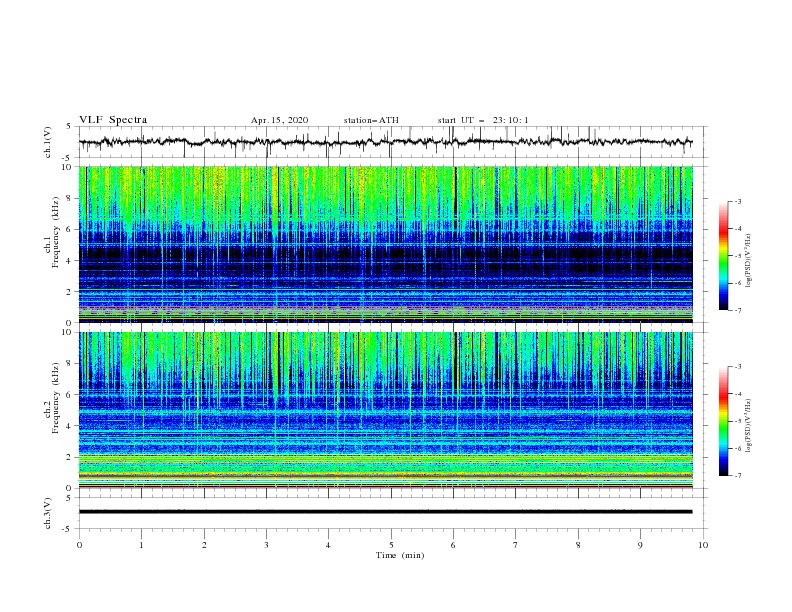Click the ch.1 voltage waveform trace

385,142
